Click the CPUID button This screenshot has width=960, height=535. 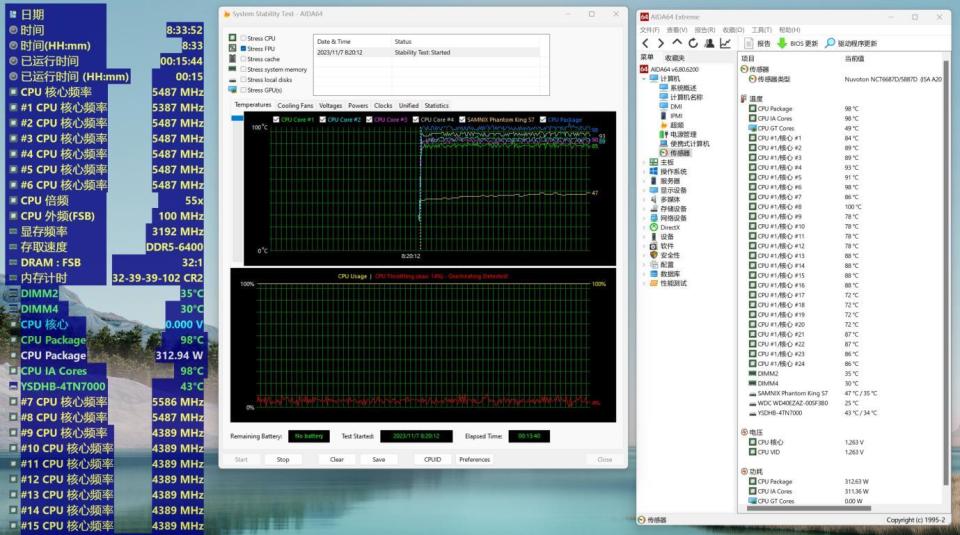[432, 459]
